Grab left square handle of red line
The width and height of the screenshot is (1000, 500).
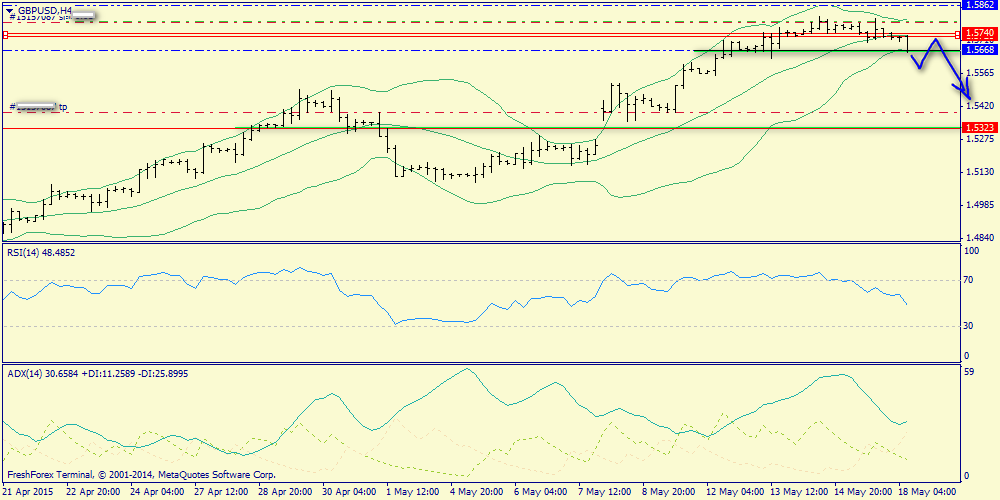[5, 35]
